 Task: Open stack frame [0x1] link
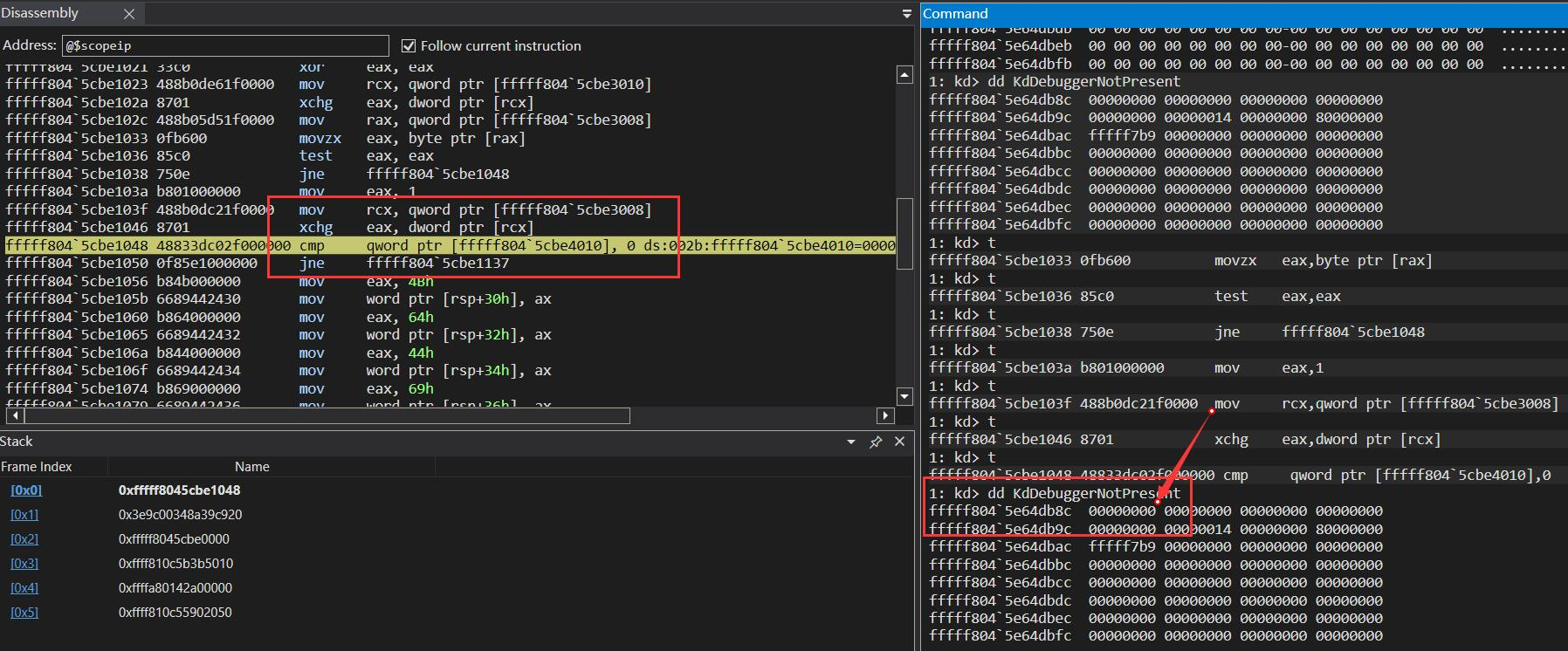click(24, 515)
